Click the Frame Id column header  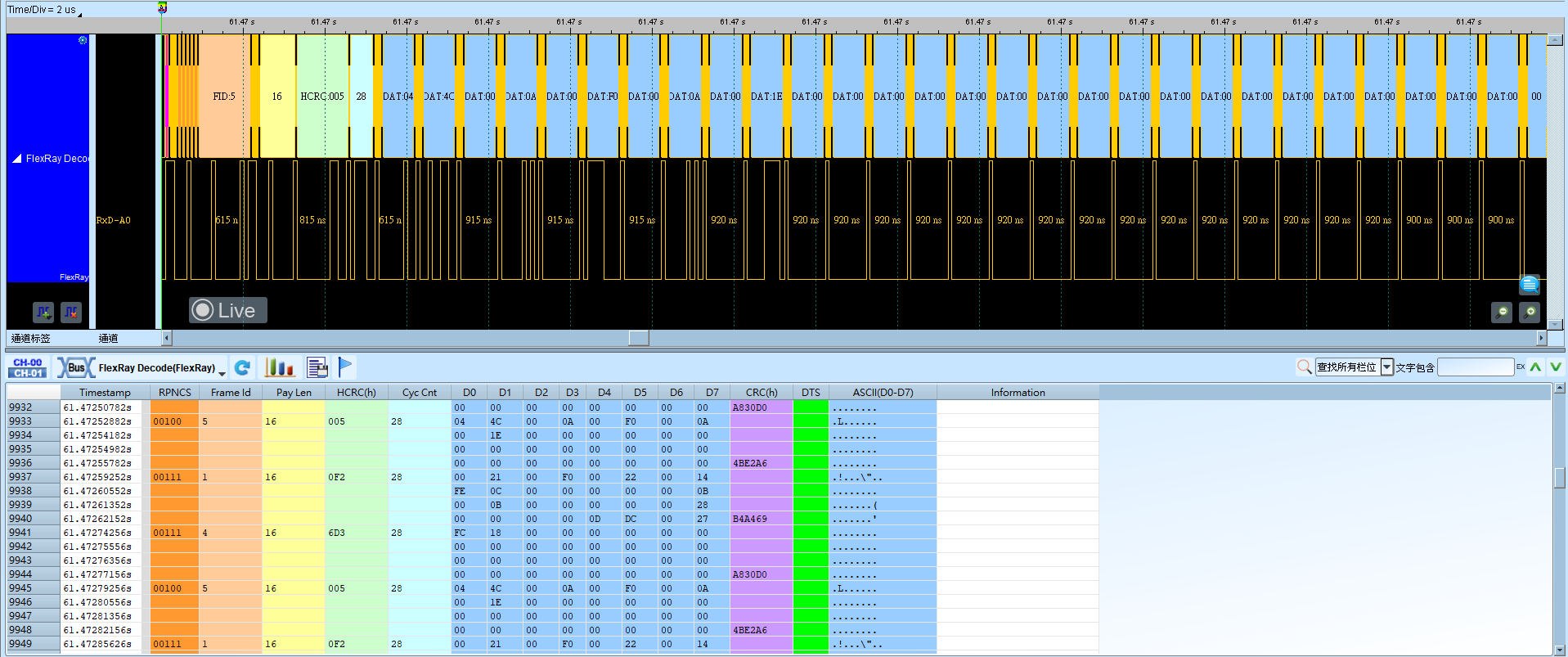click(x=231, y=393)
